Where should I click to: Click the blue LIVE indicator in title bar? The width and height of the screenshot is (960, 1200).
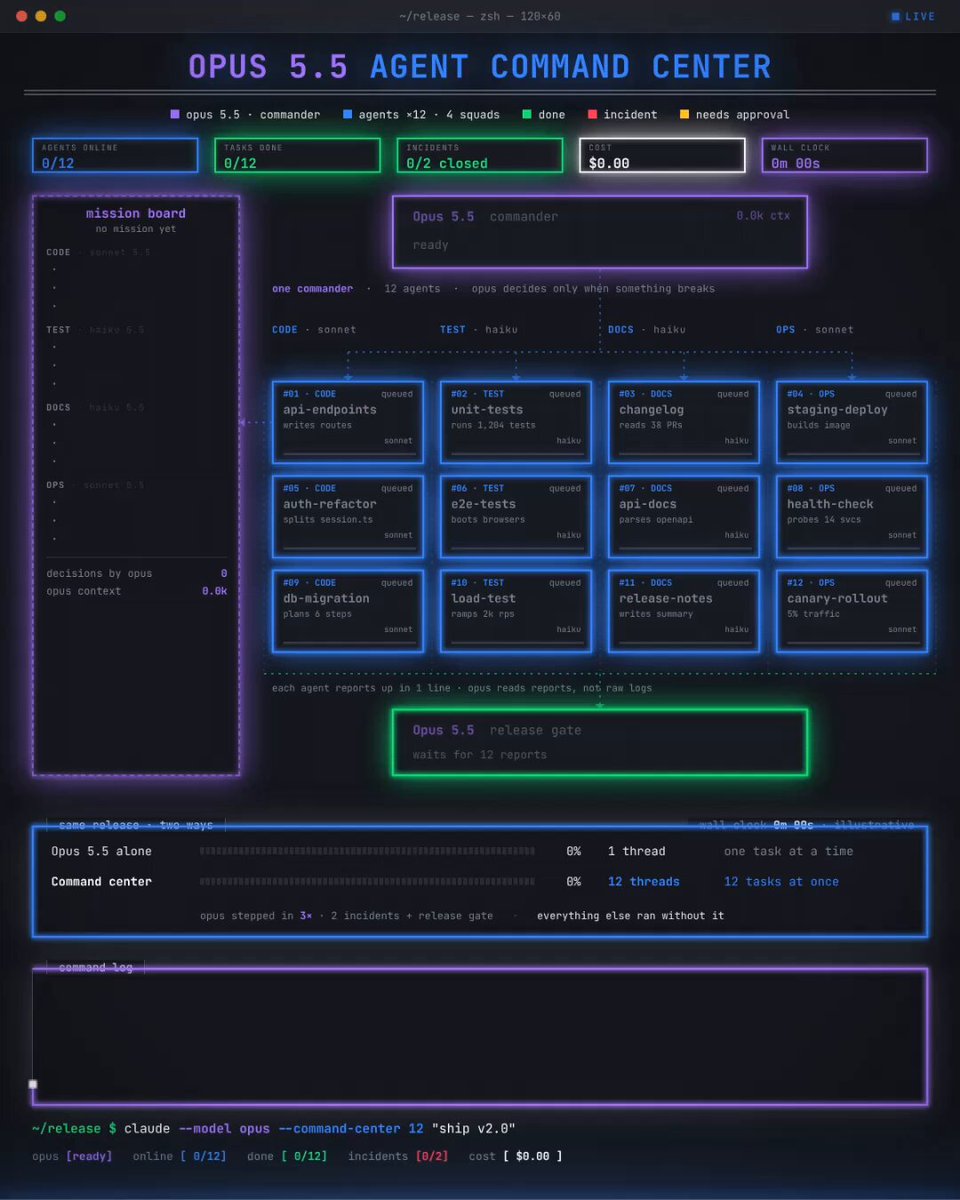[913, 16]
